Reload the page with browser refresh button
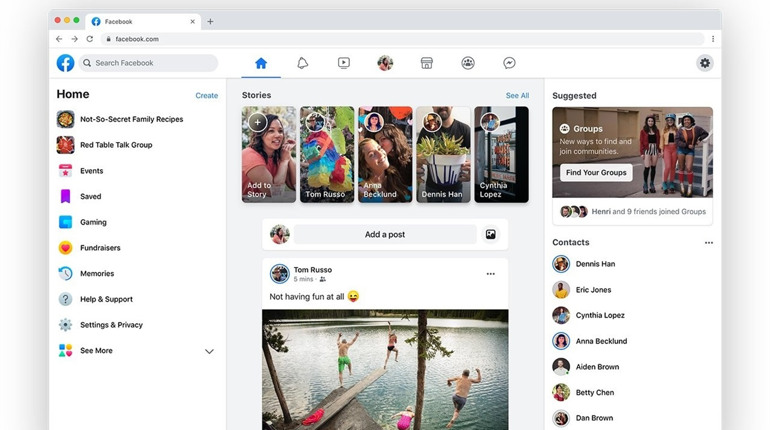Viewport: 770px width, 430px height. coord(90,39)
